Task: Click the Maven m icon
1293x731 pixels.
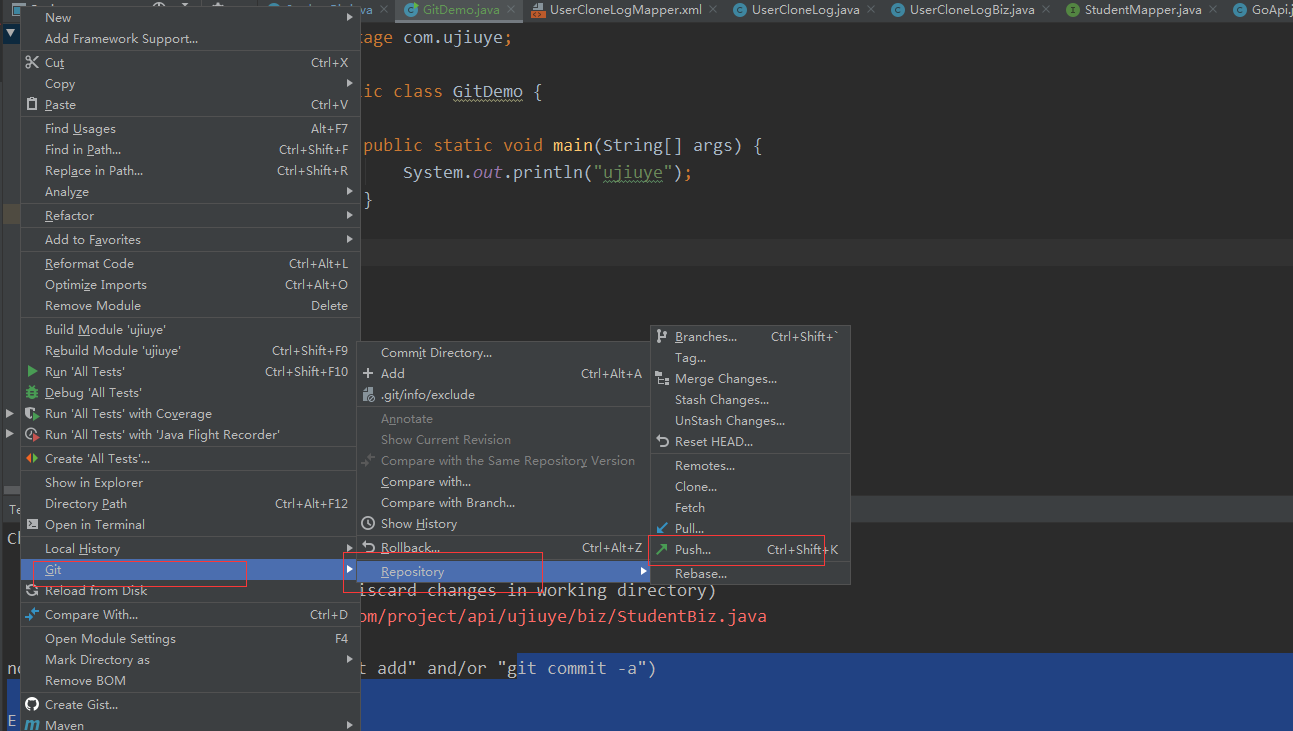Action: click(x=32, y=725)
